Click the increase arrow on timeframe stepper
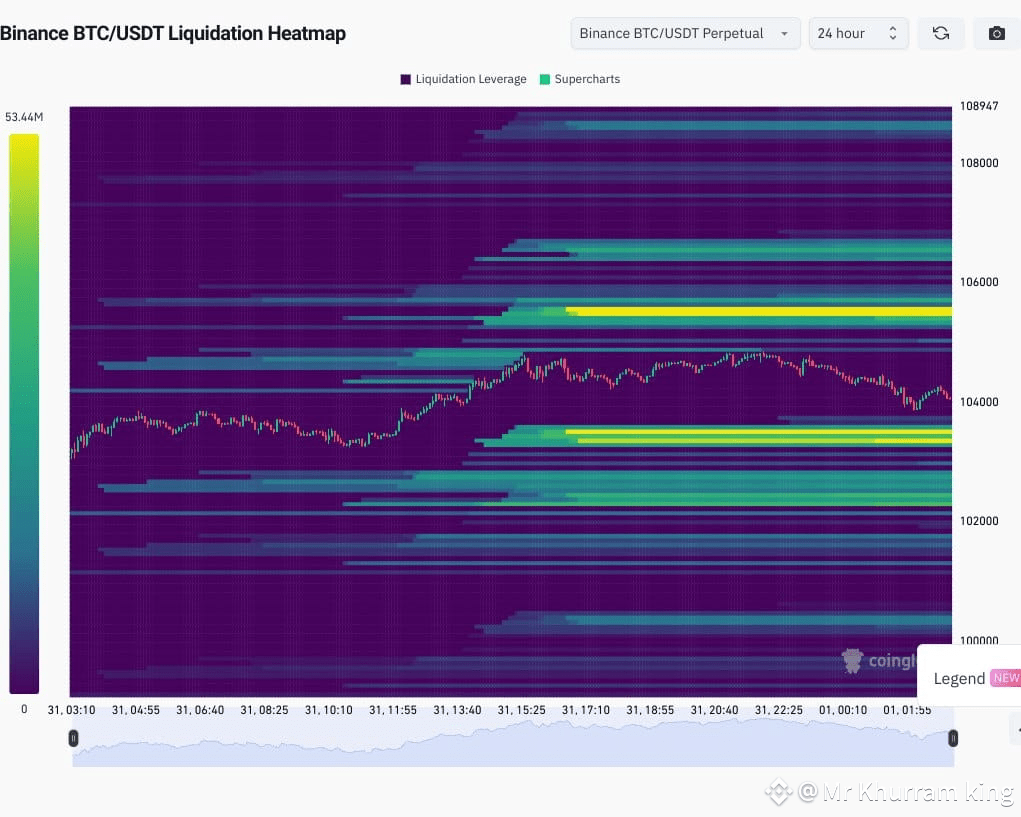Image resolution: width=1021 pixels, height=817 pixels. (x=893, y=28)
